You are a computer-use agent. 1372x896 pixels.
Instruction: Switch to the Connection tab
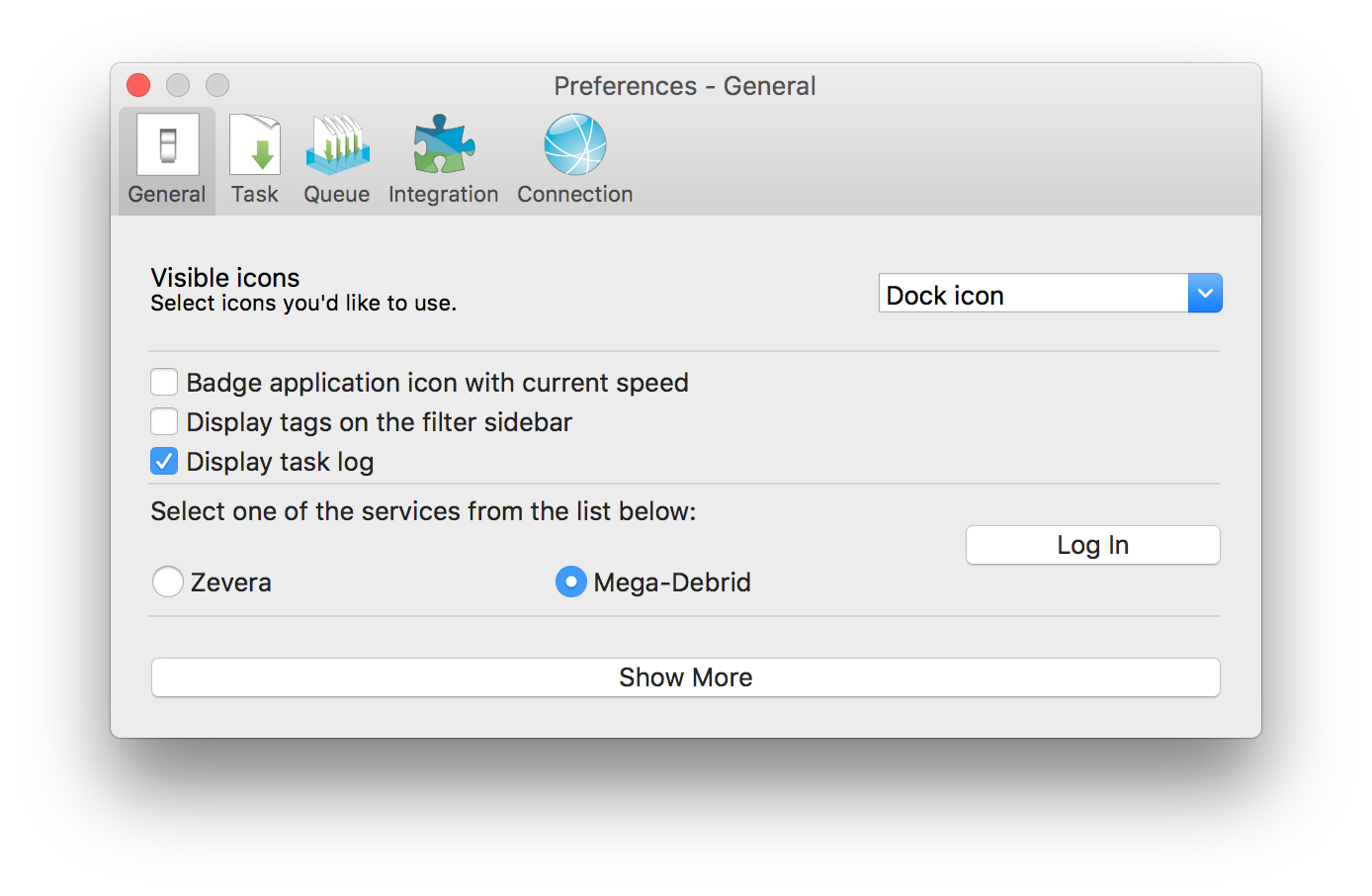point(574,158)
